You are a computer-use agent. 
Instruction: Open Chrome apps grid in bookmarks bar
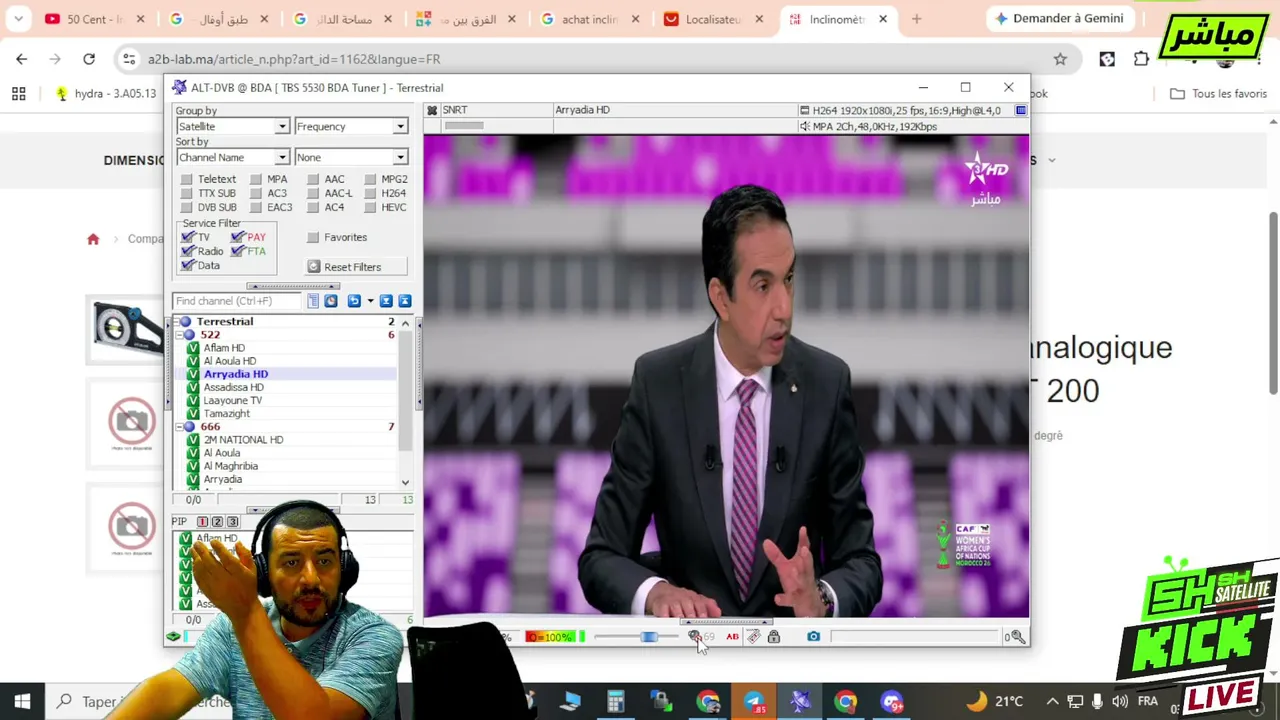pyautogui.click(x=18, y=94)
